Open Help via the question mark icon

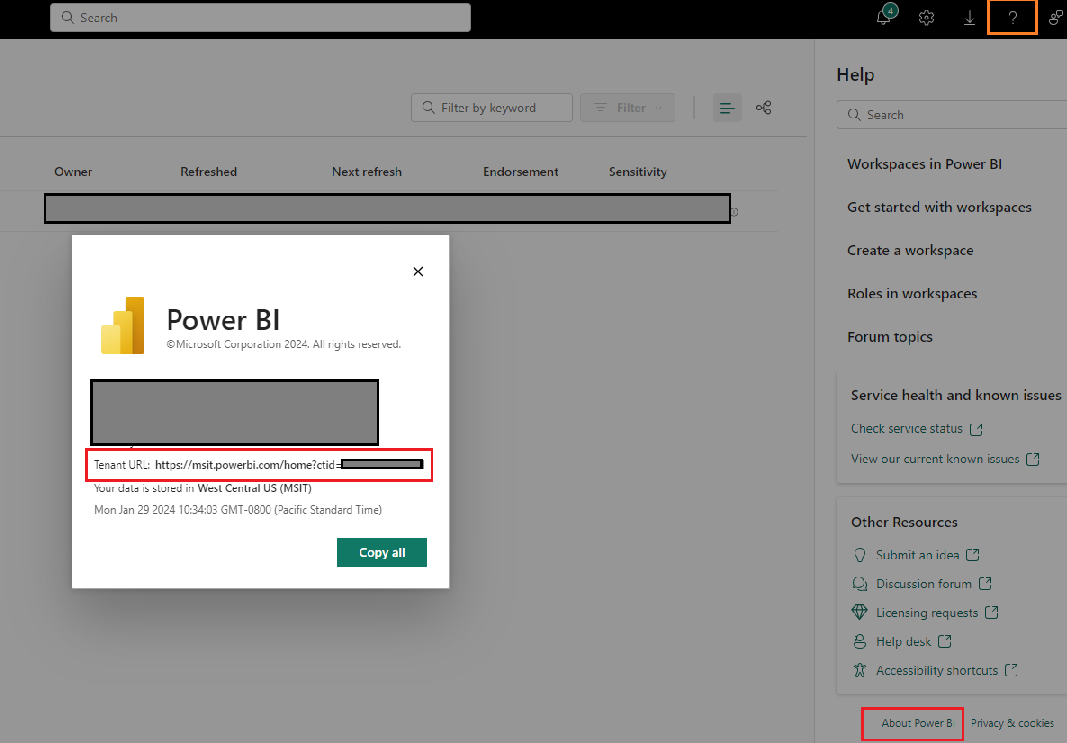[1011, 17]
